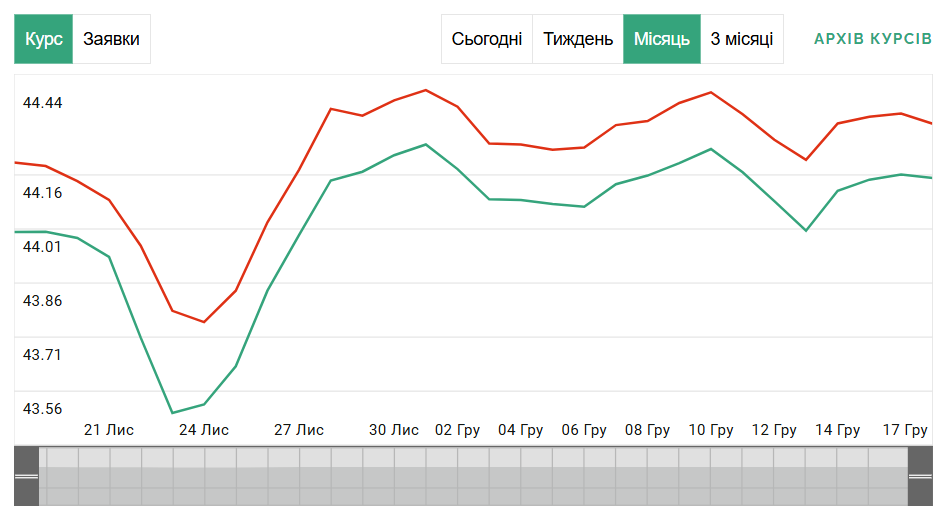Screen dimensions: 943x521
Task: Click the middle of the navigator scrollbar
Action: tap(472, 477)
